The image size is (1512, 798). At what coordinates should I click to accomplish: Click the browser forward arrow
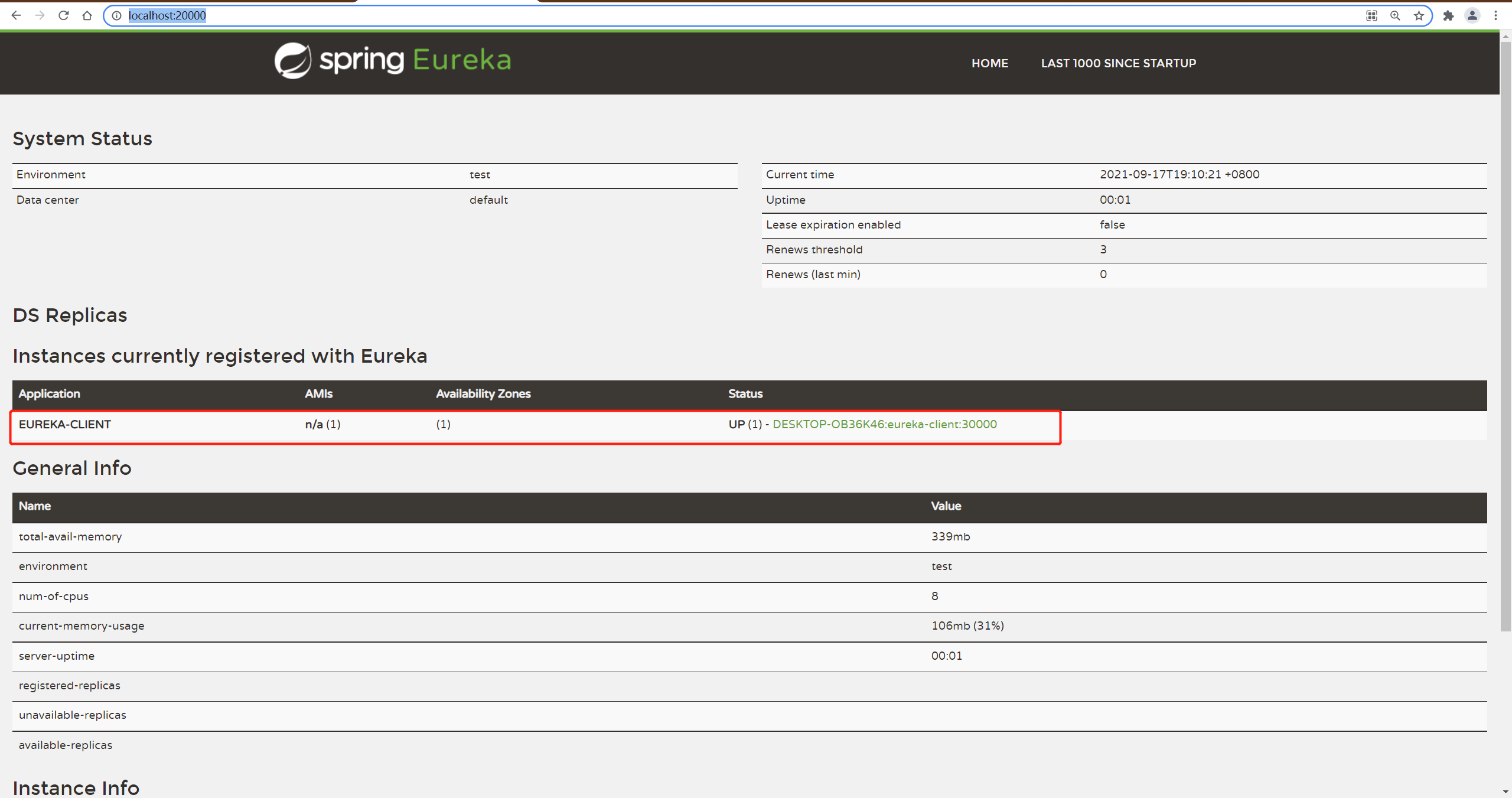40,15
